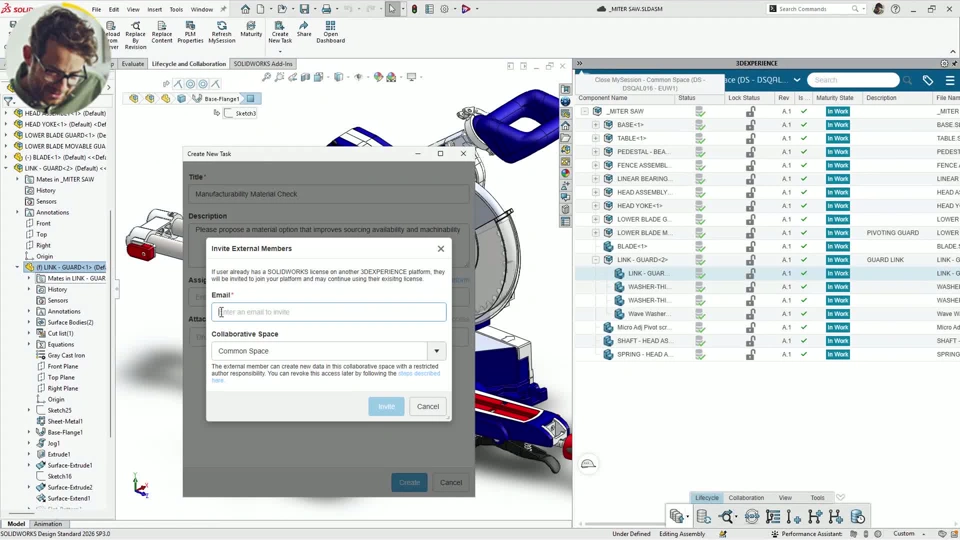Select Gray Cast Iron in feature tree
The width and height of the screenshot is (960, 540).
[66, 355]
